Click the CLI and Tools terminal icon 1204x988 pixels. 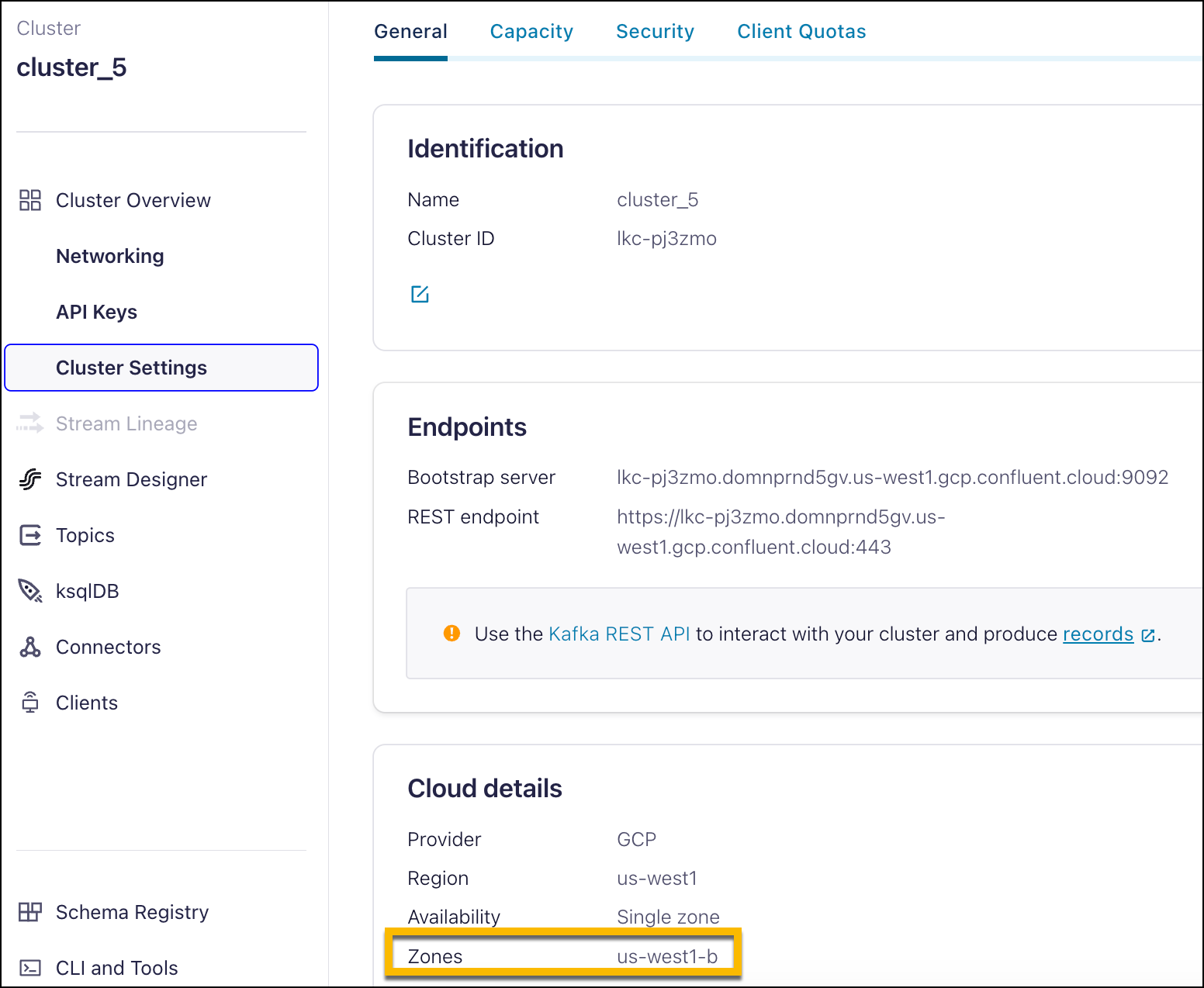click(x=30, y=968)
